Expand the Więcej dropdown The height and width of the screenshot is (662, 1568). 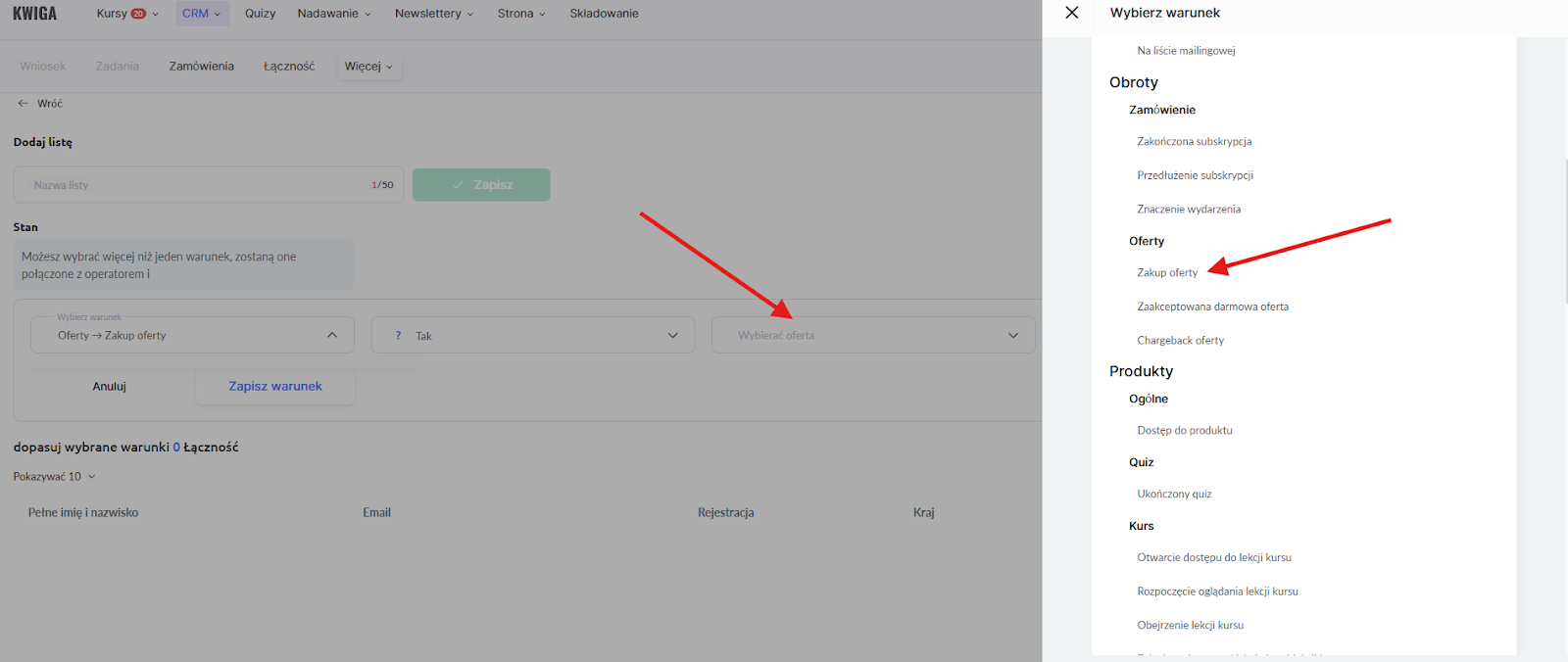click(368, 67)
